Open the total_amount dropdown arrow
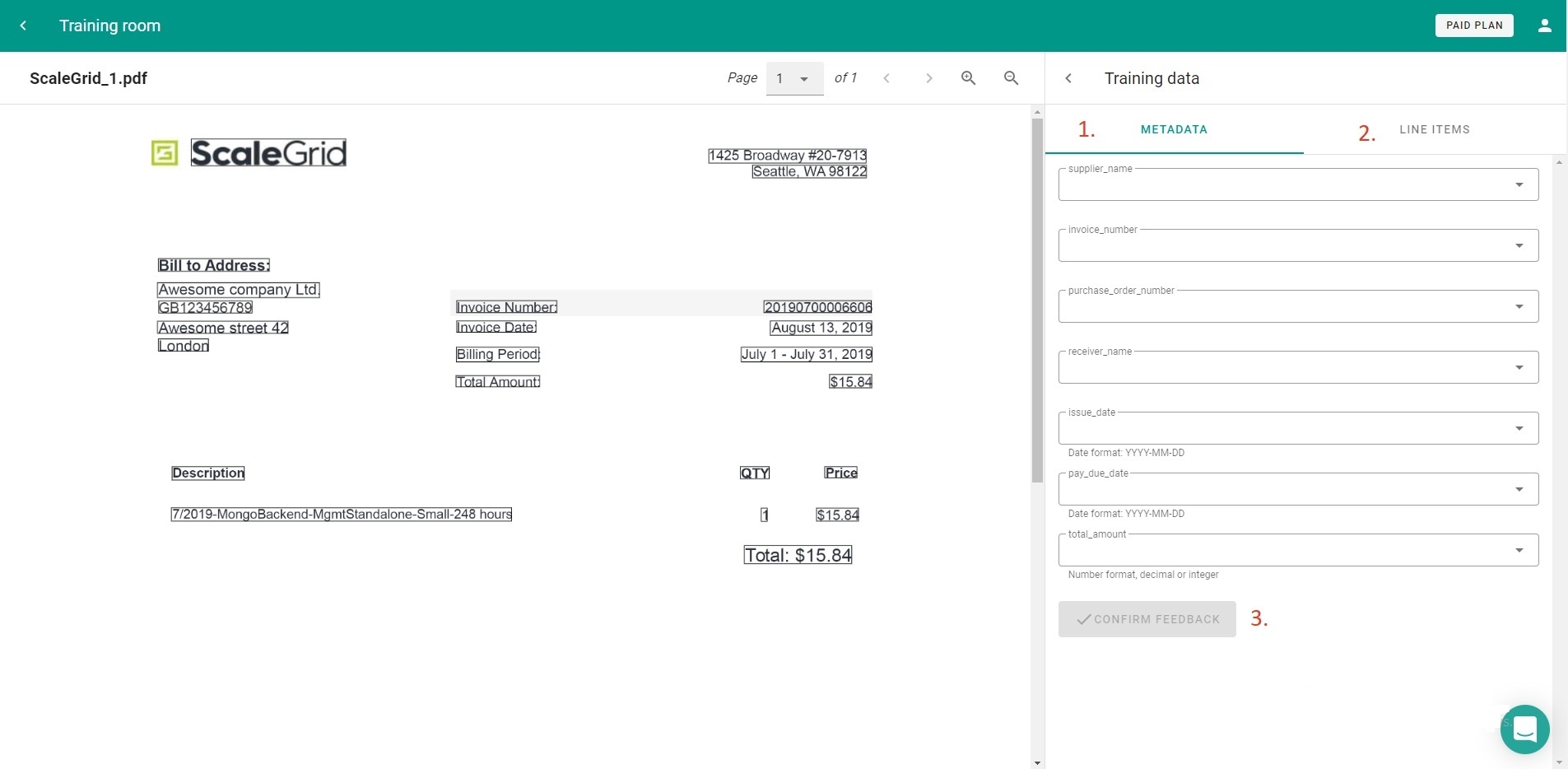Viewport: 1568px width, 769px height. (1519, 551)
